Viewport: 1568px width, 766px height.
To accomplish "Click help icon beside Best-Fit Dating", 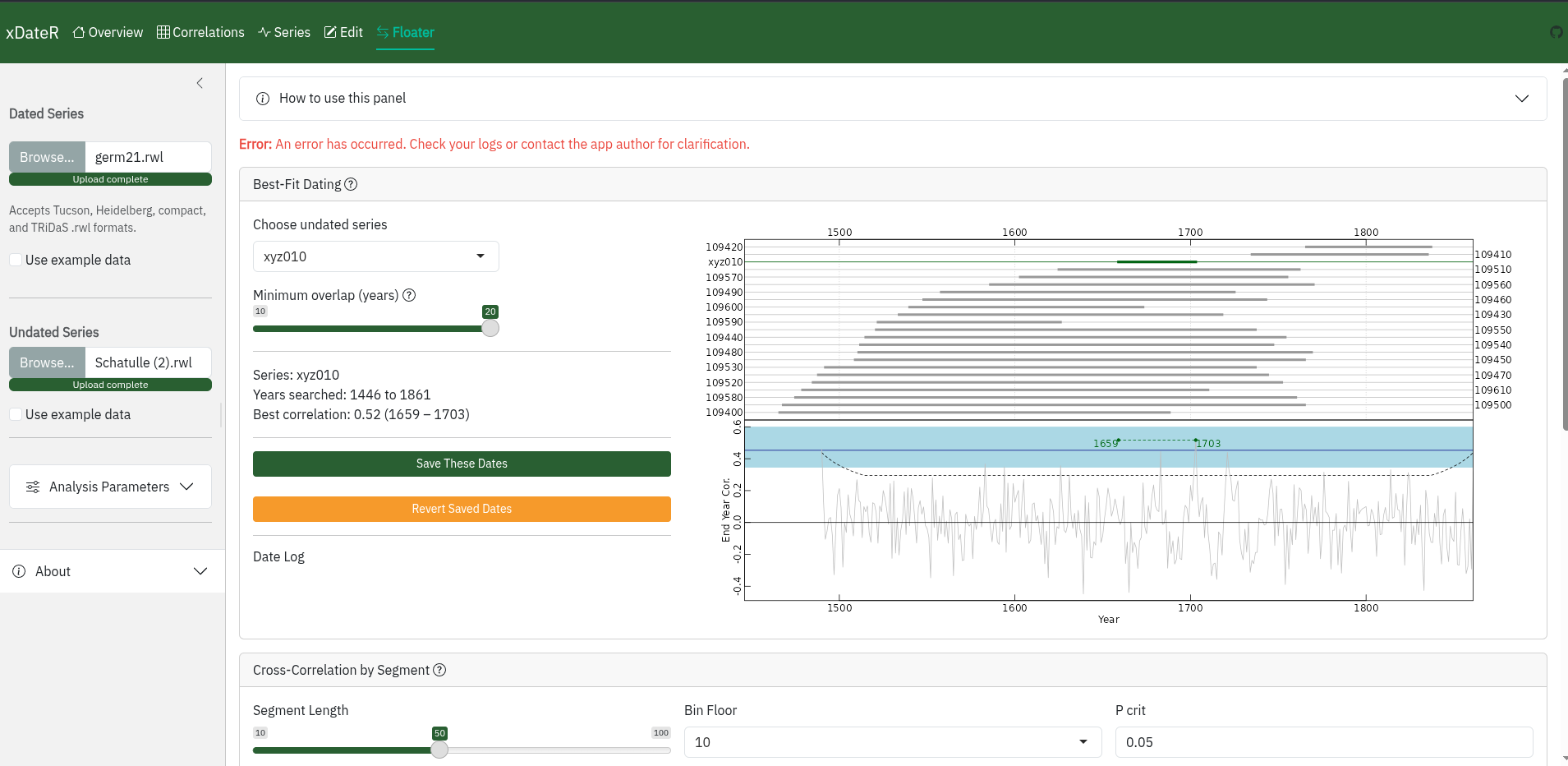I will [351, 184].
